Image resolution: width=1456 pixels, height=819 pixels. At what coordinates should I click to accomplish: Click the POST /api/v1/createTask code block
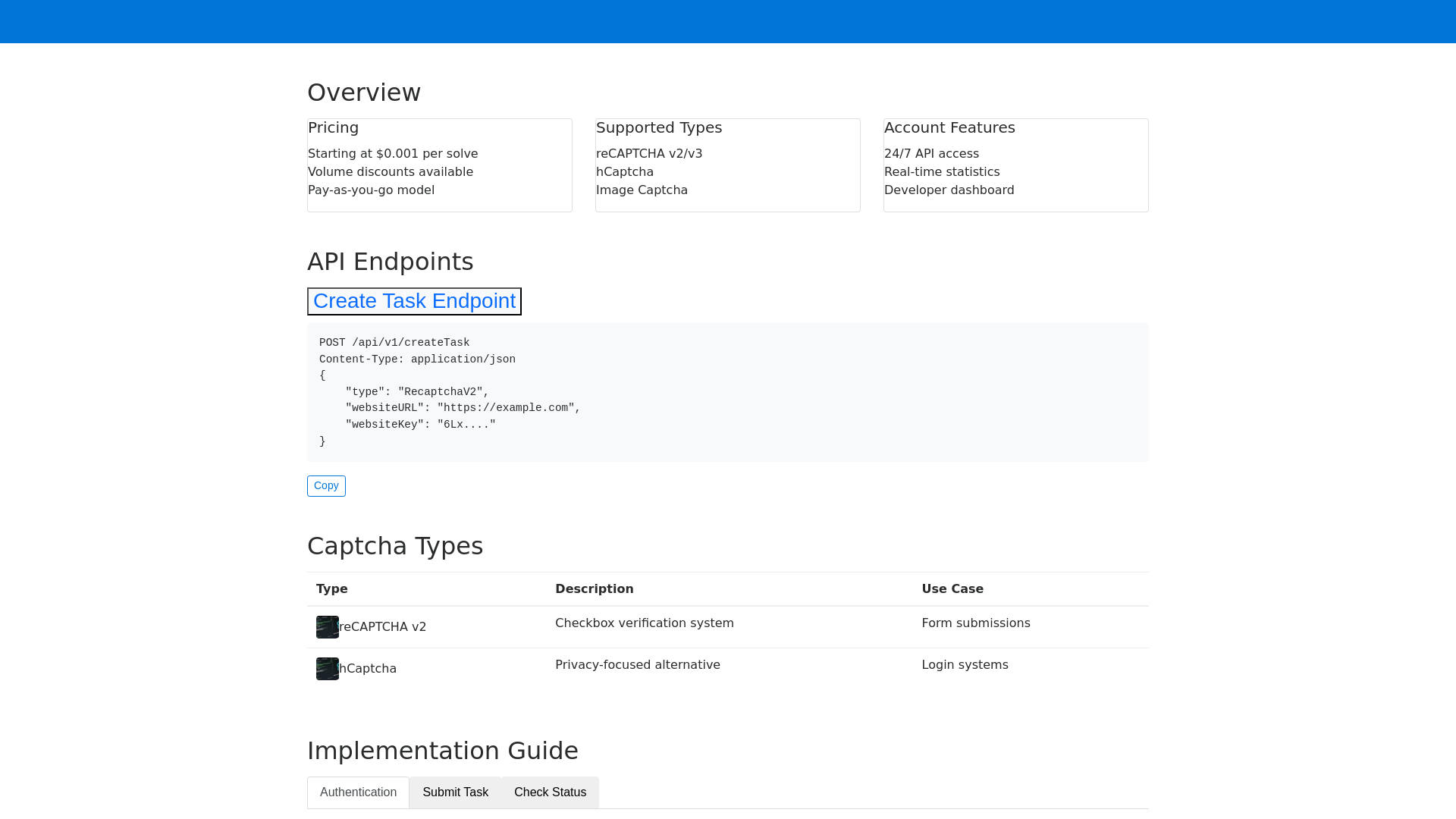[728, 392]
